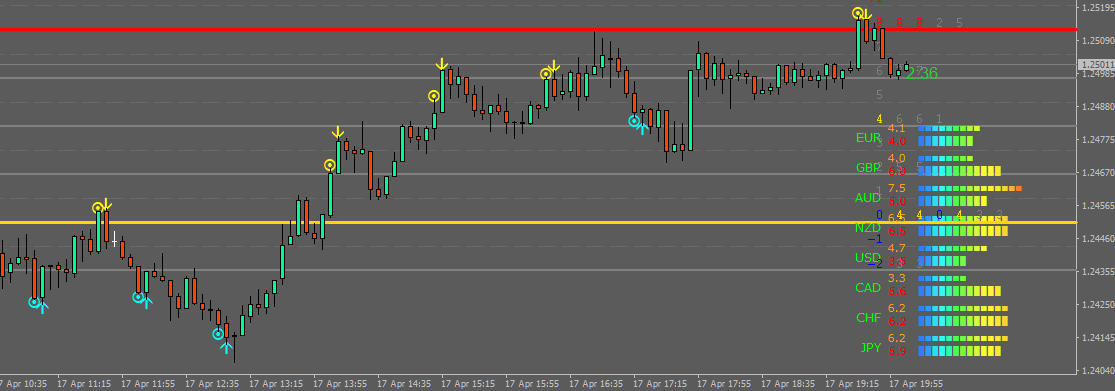Click the yellow sell arrow near 15:15

442,64
